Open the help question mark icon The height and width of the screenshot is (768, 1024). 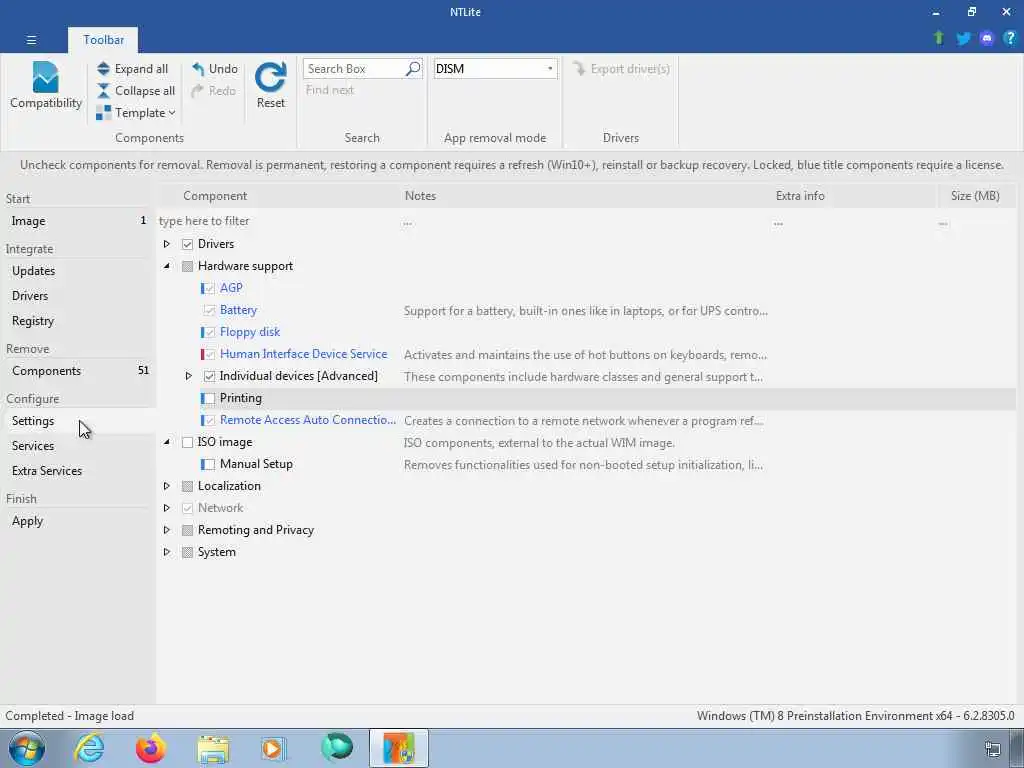click(x=1010, y=38)
